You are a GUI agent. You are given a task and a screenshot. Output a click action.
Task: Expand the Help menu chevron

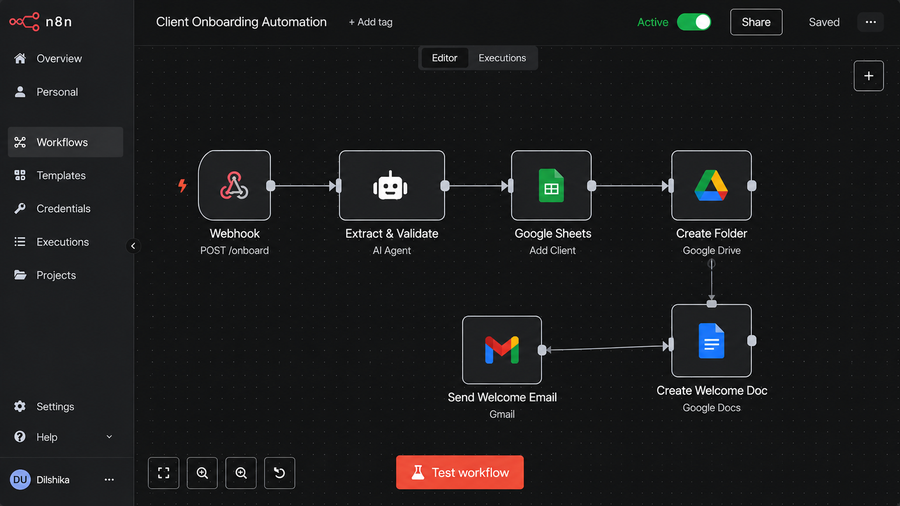(x=109, y=437)
